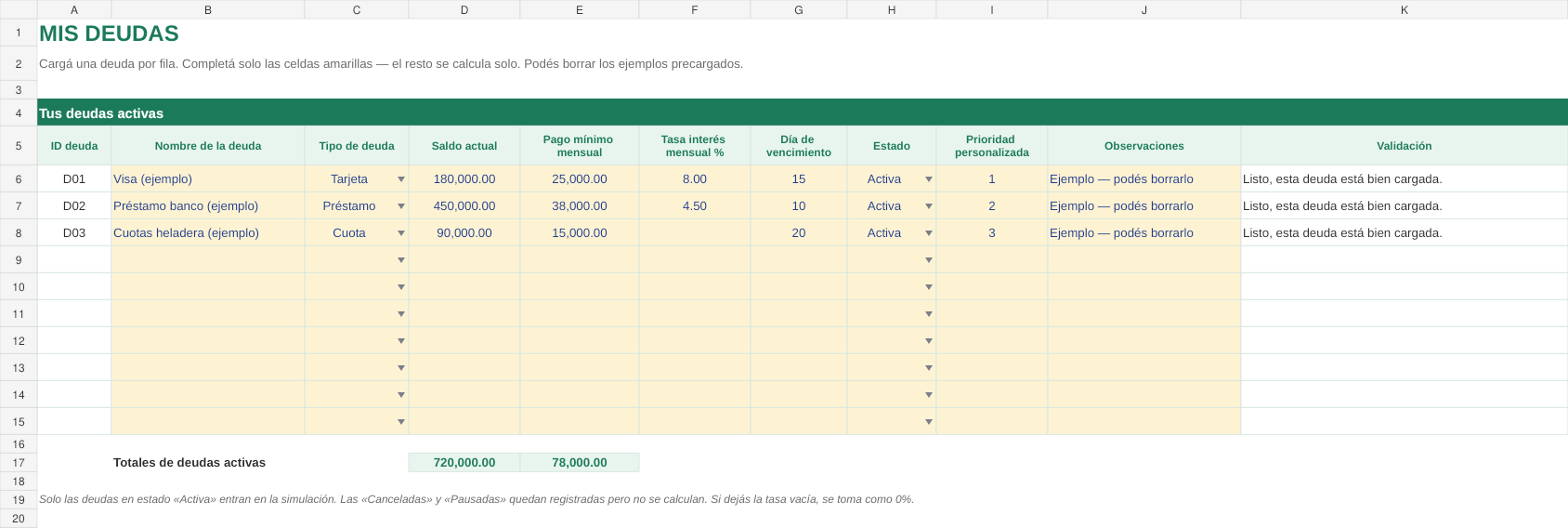This screenshot has height=528, width=1568.
Task: Click empty Nombre de la deuda cell row 10
Action: tap(208, 287)
